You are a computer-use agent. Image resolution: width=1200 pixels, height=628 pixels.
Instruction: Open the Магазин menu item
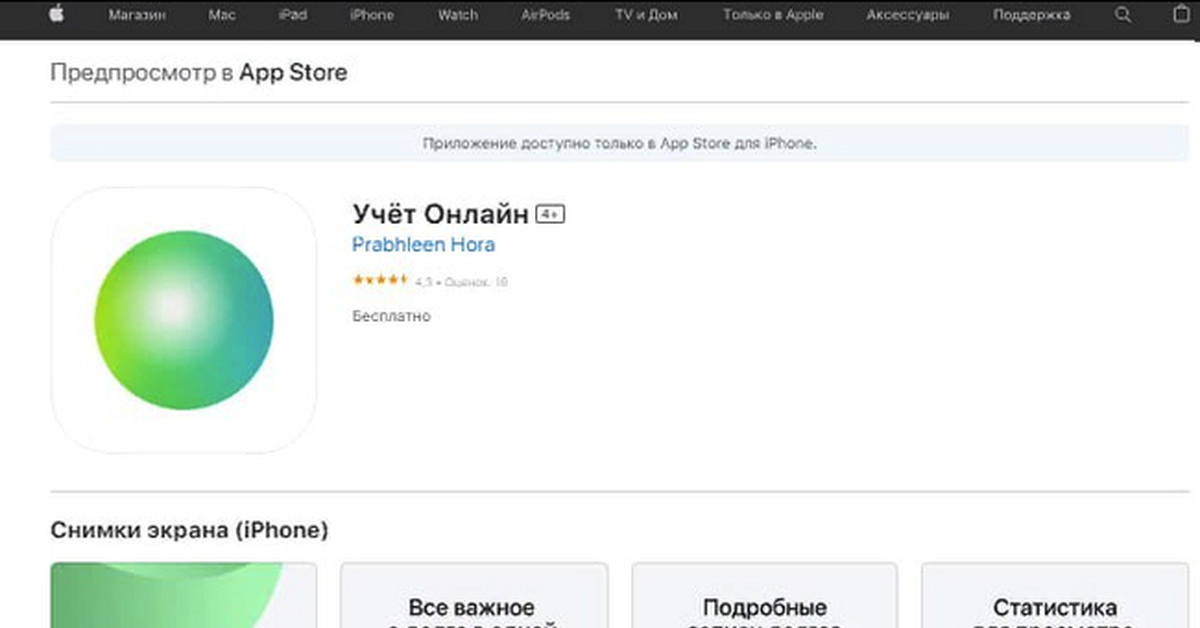(x=138, y=15)
